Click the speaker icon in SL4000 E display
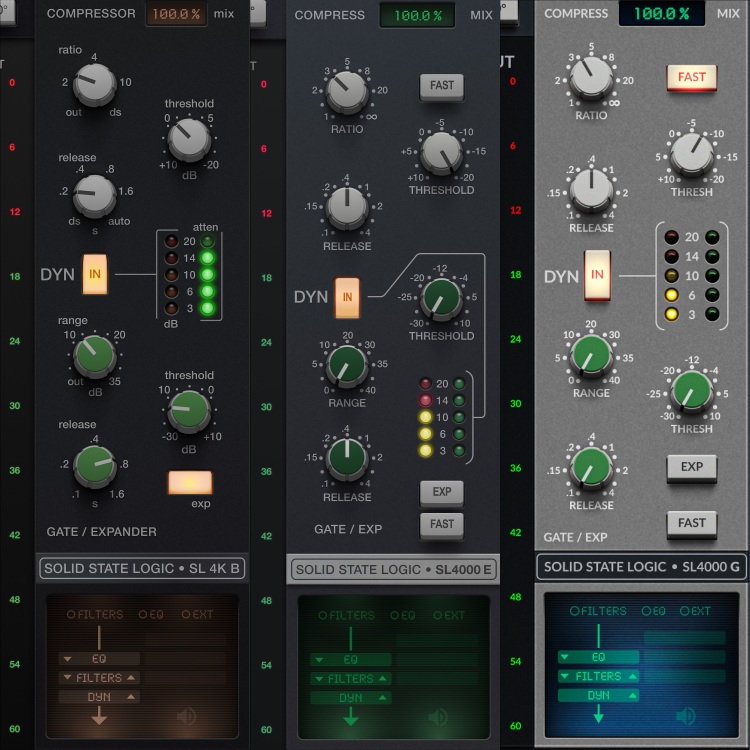 (x=438, y=718)
